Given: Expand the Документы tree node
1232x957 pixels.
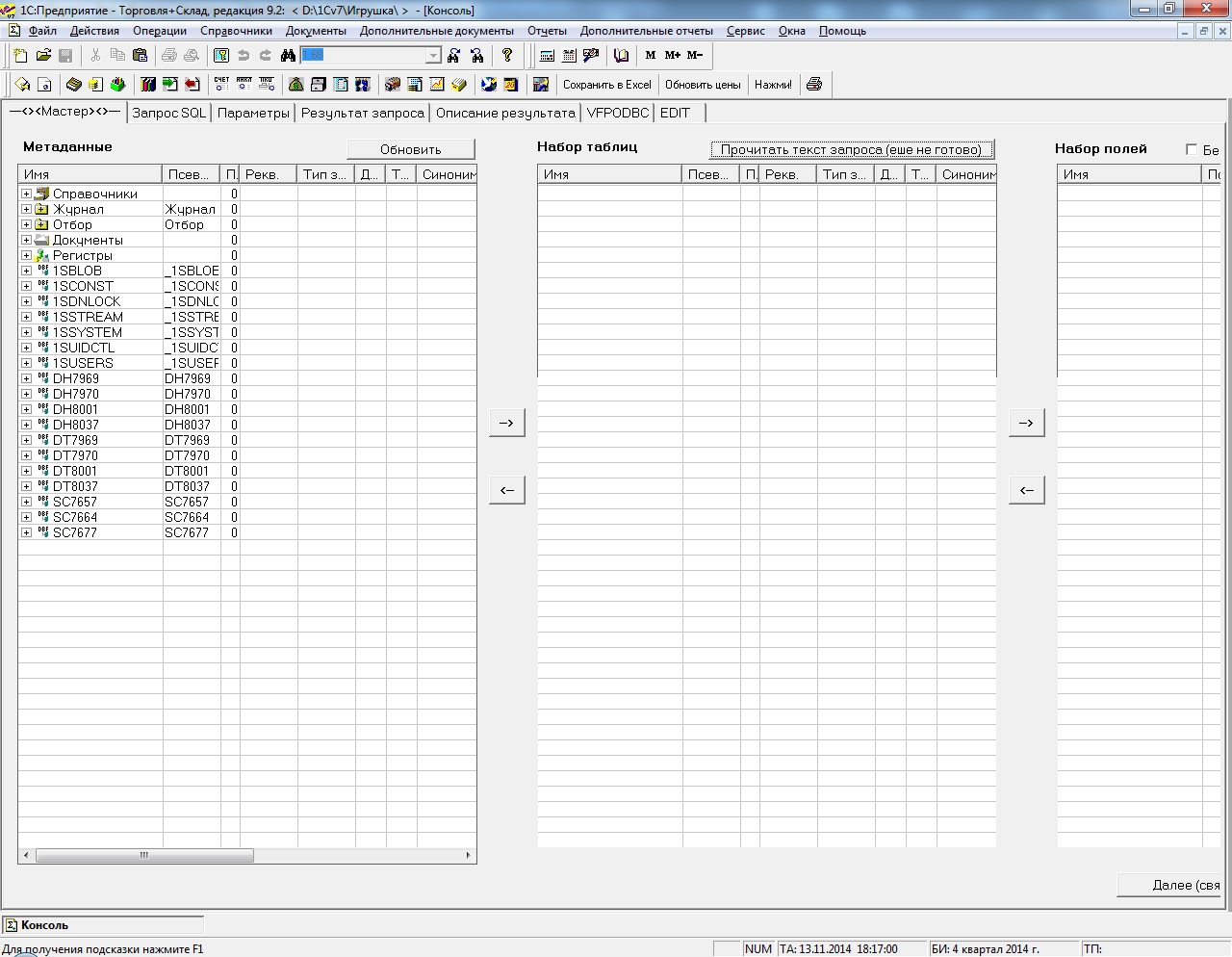Looking at the screenshot, I should click(26, 240).
